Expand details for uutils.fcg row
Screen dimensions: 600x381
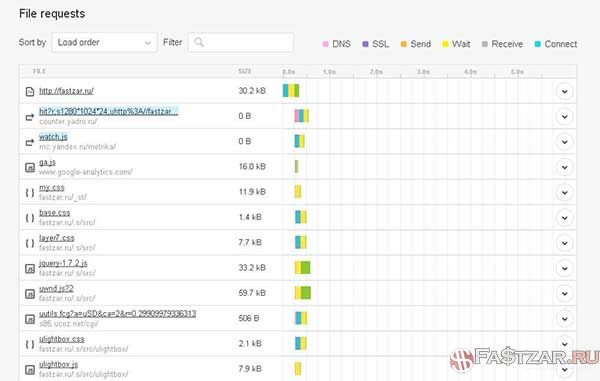click(564, 319)
